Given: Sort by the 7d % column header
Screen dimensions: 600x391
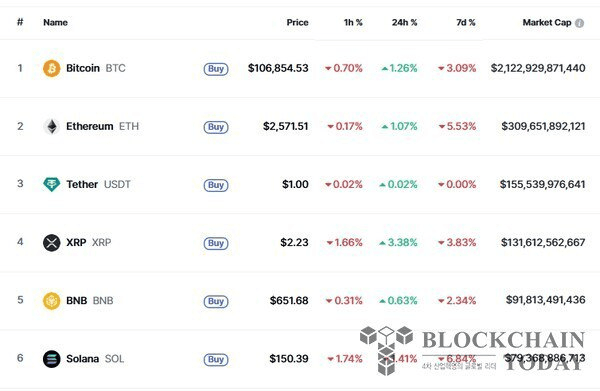Looking at the screenshot, I should click(x=466, y=23).
